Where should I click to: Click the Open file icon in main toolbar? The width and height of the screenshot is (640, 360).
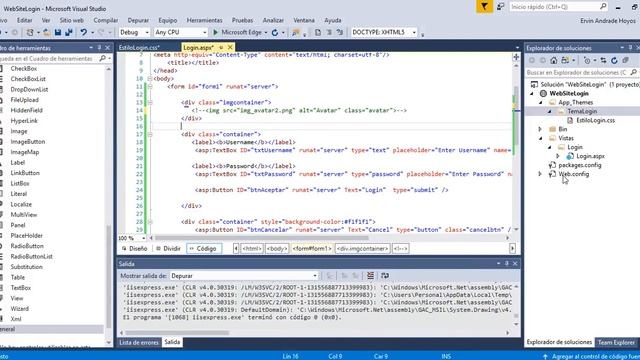[47, 32]
